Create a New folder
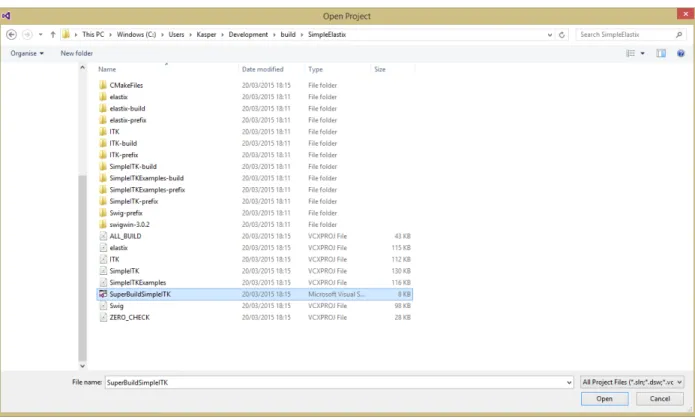The image size is (695, 420). pos(77,53)
